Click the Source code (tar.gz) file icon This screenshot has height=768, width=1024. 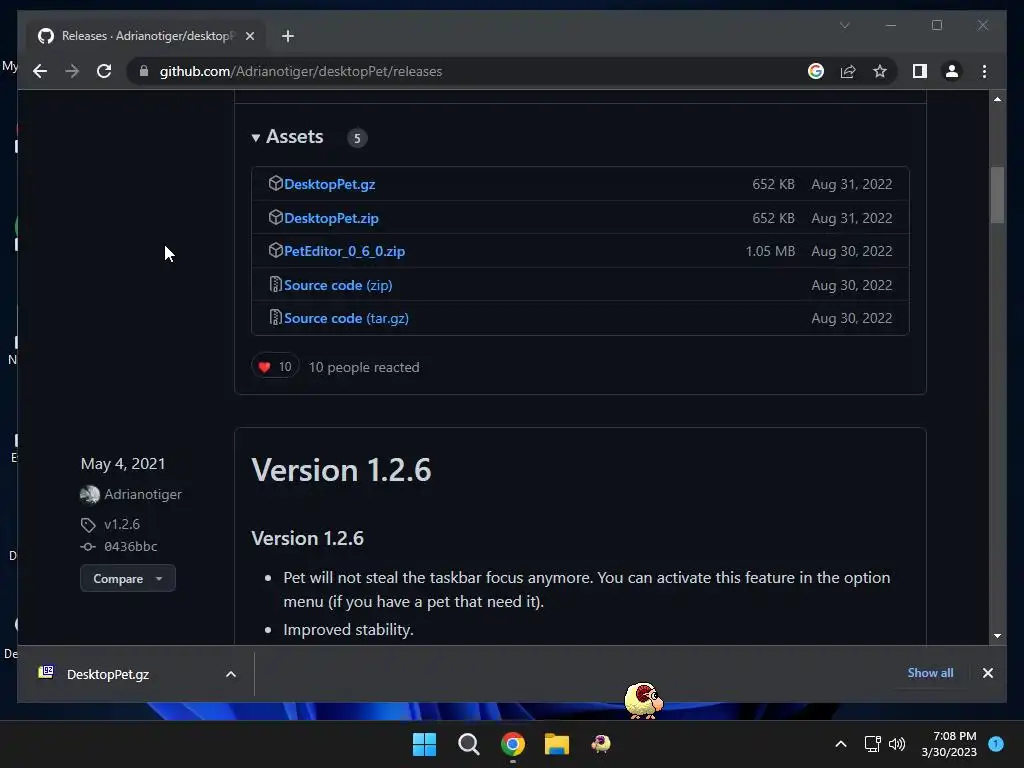coord(275,317)
